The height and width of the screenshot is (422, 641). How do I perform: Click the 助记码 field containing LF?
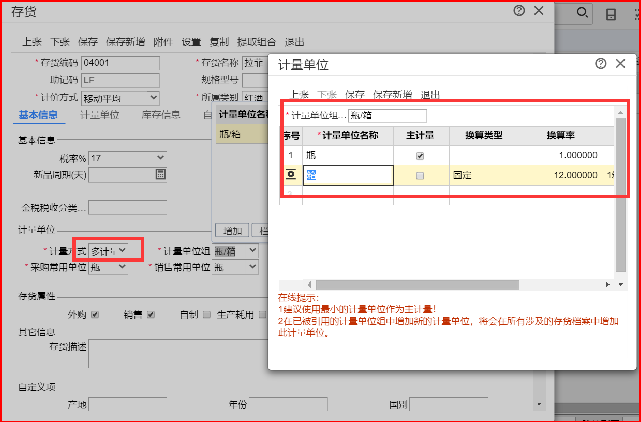click(x=120, y=80)
